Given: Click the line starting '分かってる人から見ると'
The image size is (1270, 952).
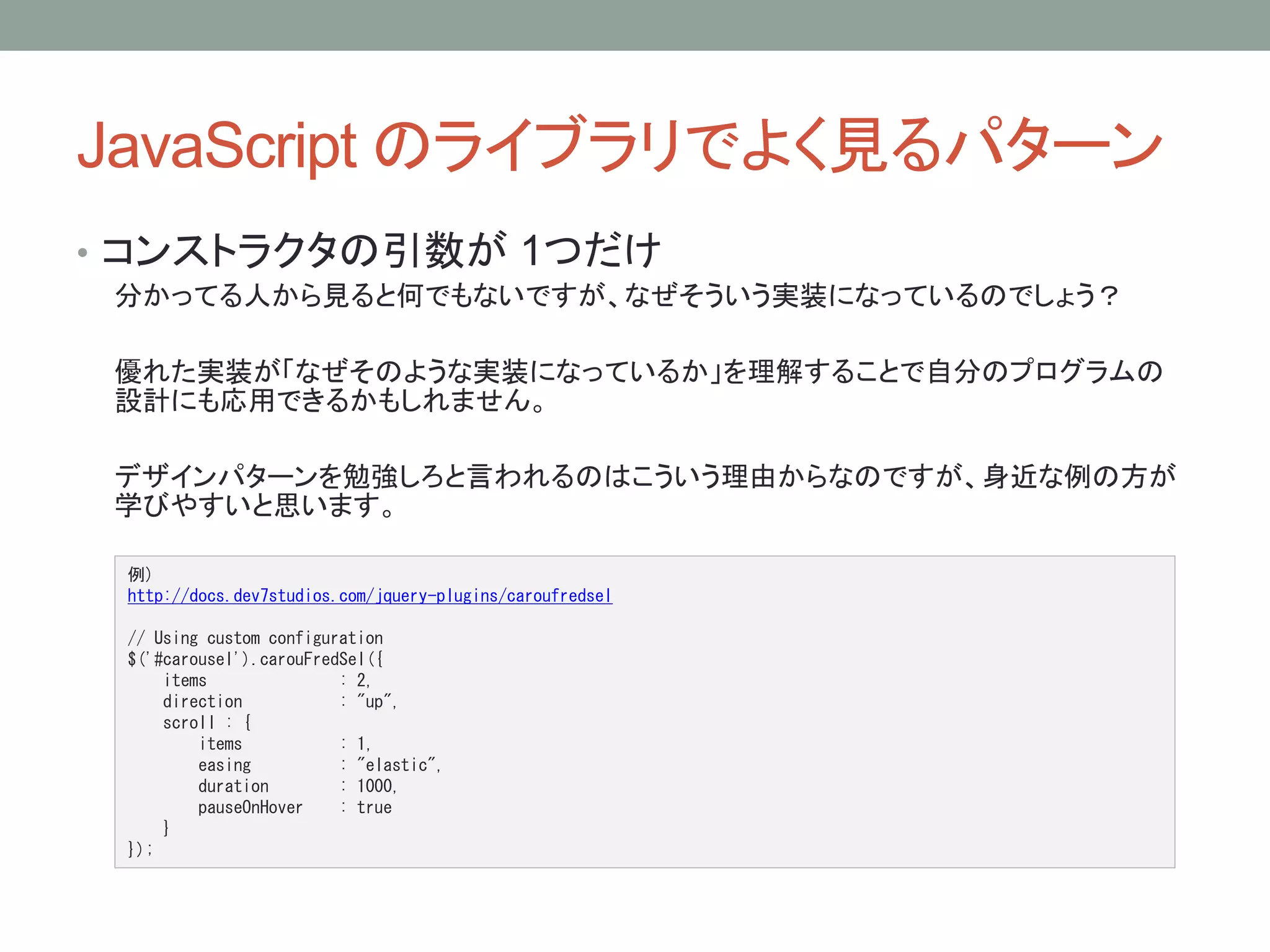Looking at the screenshot, I should [616, 295].
